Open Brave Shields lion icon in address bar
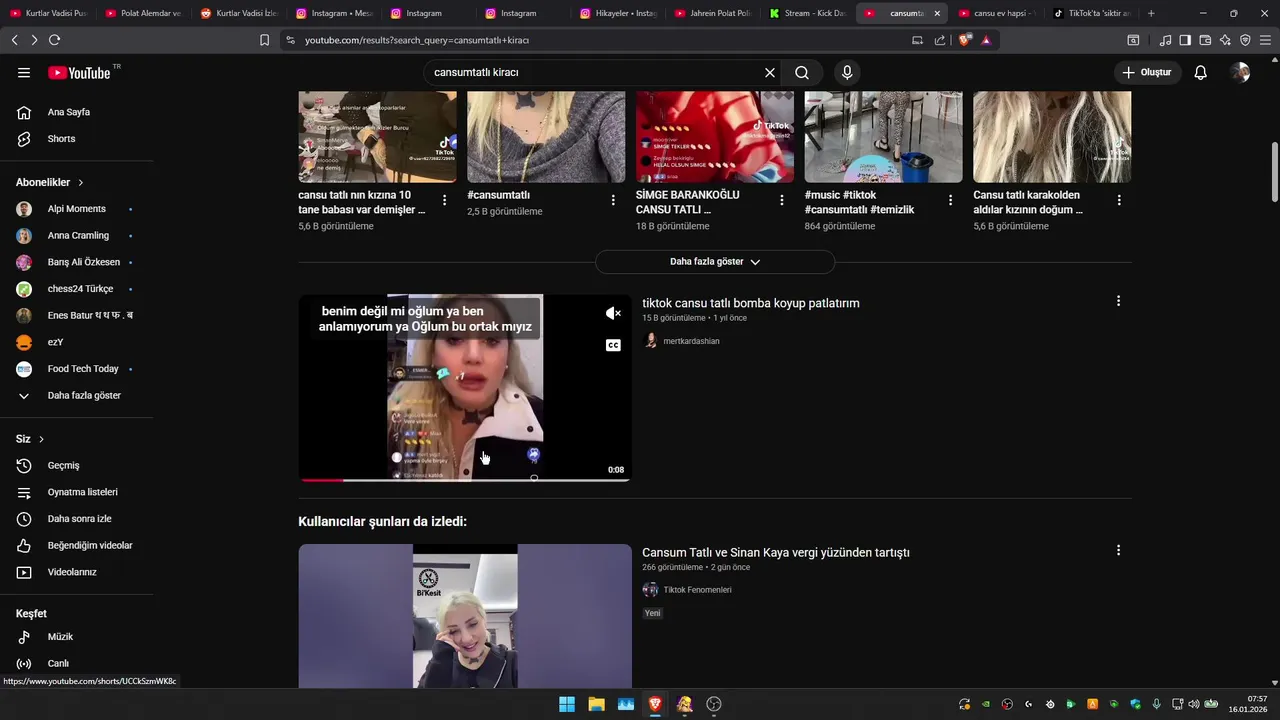1280x720 pixels. pyautogui.click(x=965, y=40)
